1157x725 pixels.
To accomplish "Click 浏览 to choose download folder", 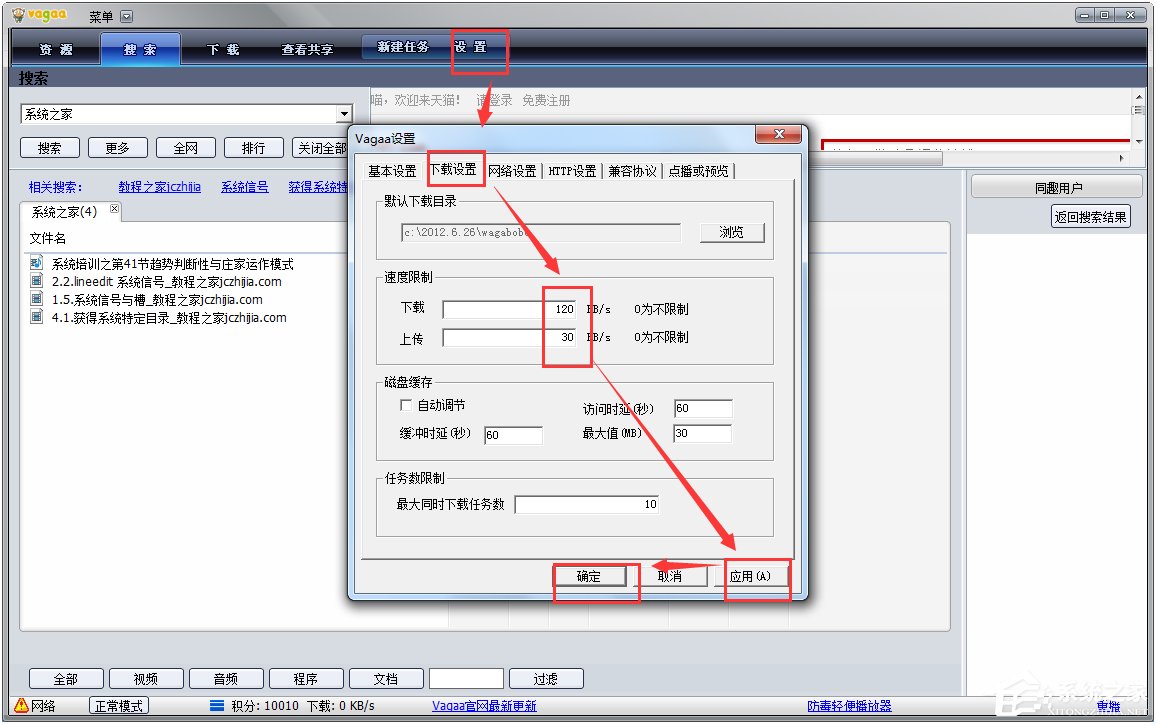I will [731, 232].
